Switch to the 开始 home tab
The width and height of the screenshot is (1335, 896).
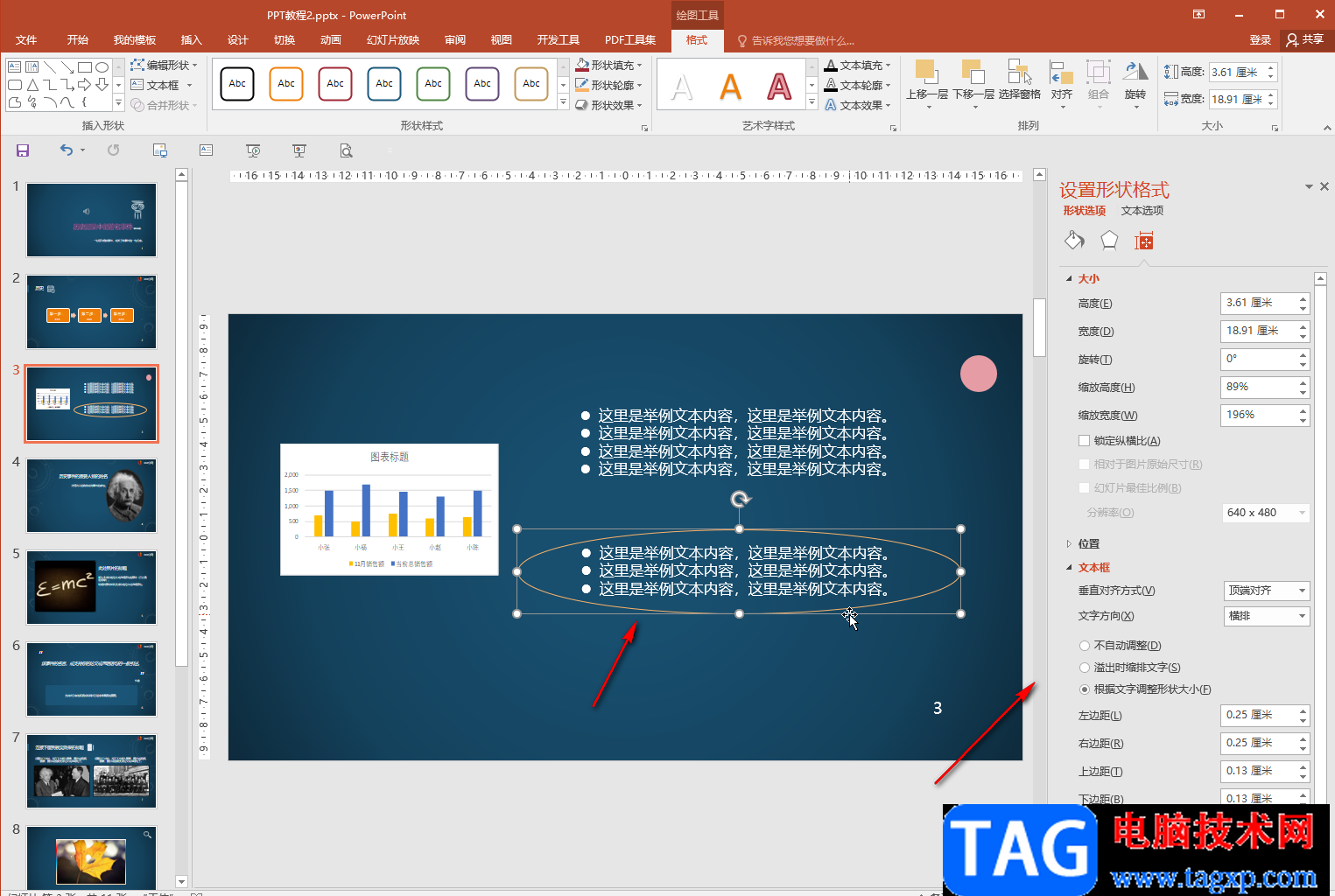point(78,40)
